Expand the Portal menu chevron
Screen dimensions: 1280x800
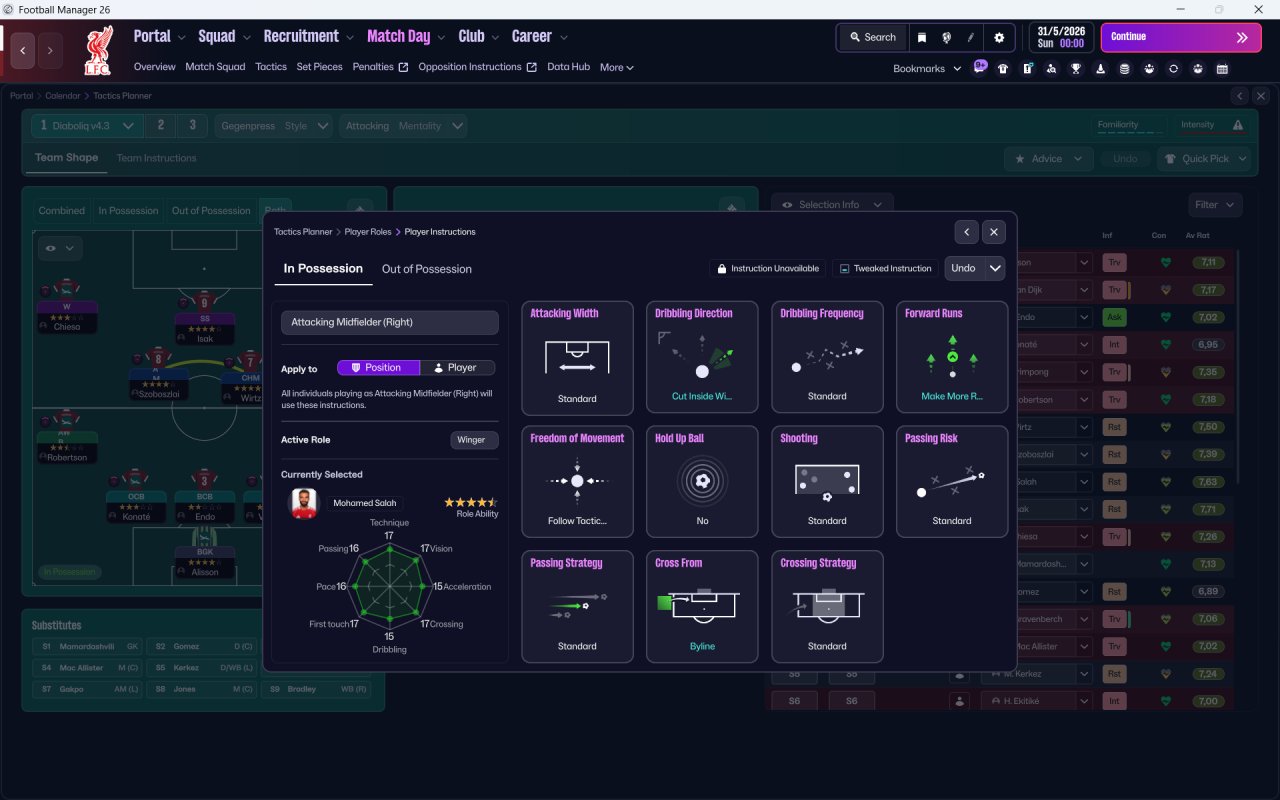coord(182,38)
